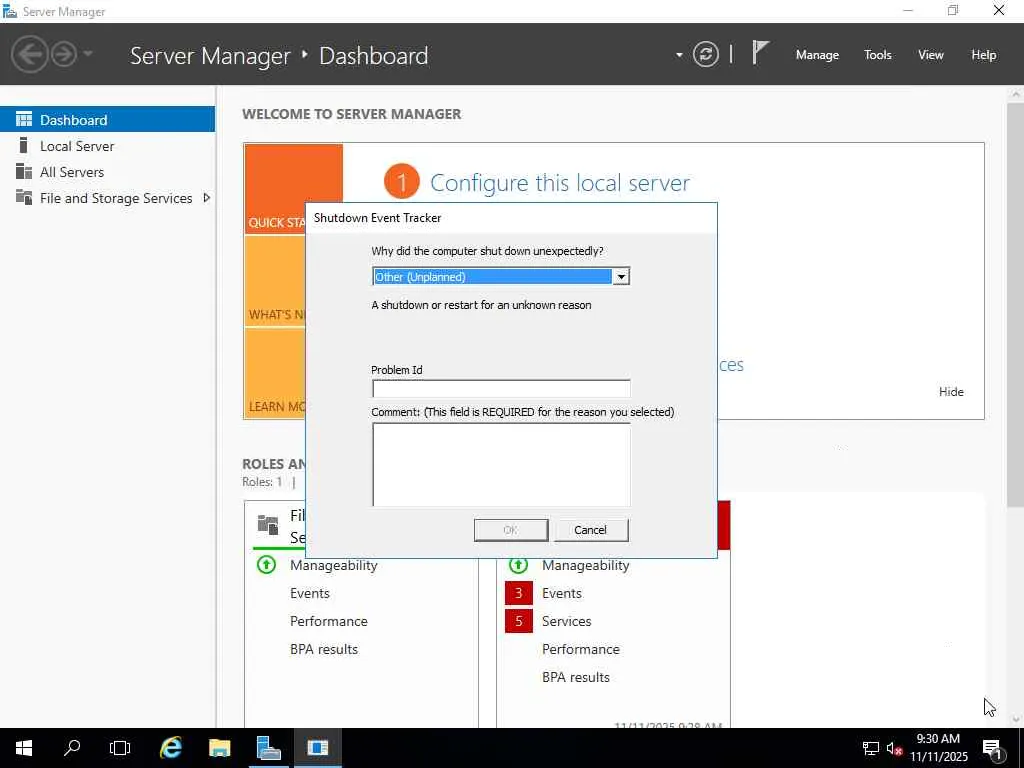Click the OK button in Shutdown Event Tracker
Viewport: 1024px width, 768px height.
[511, 530]
